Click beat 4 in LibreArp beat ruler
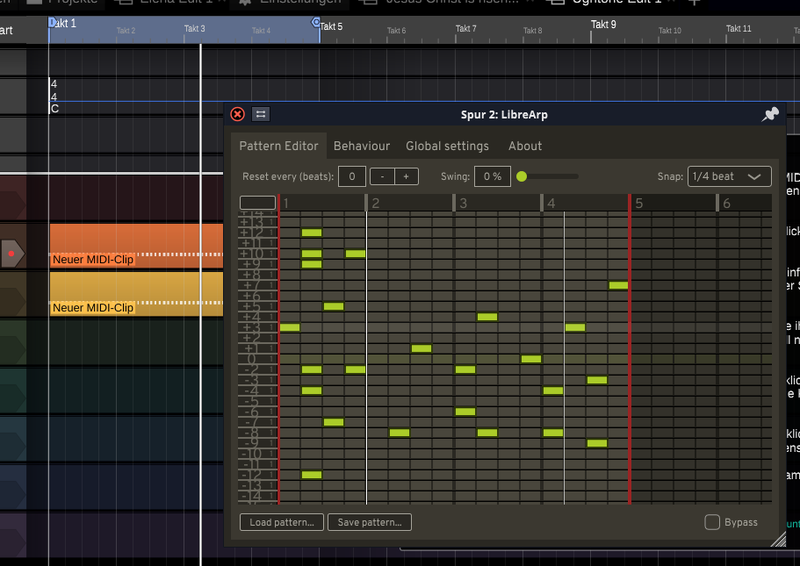The image size is (800, 566). pyautogui.click(x=551, y=203)
